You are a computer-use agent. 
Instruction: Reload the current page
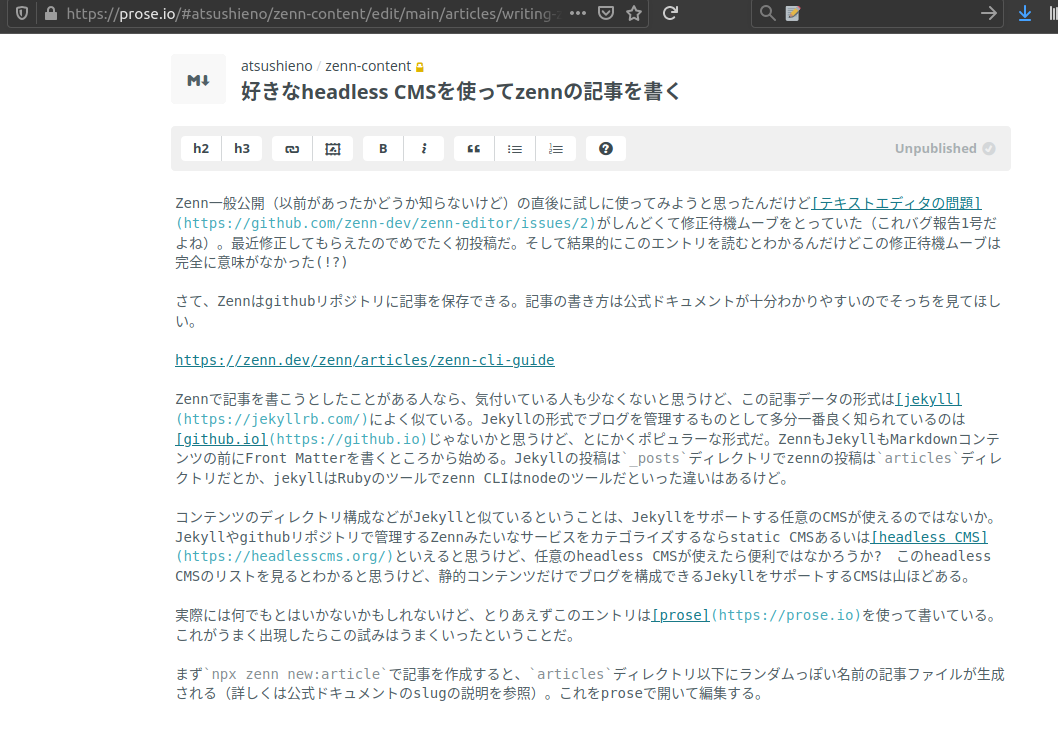[670, 13]
